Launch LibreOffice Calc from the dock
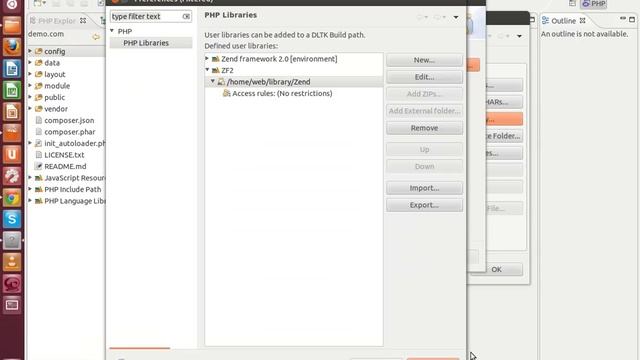 click(x=12, y=90)
